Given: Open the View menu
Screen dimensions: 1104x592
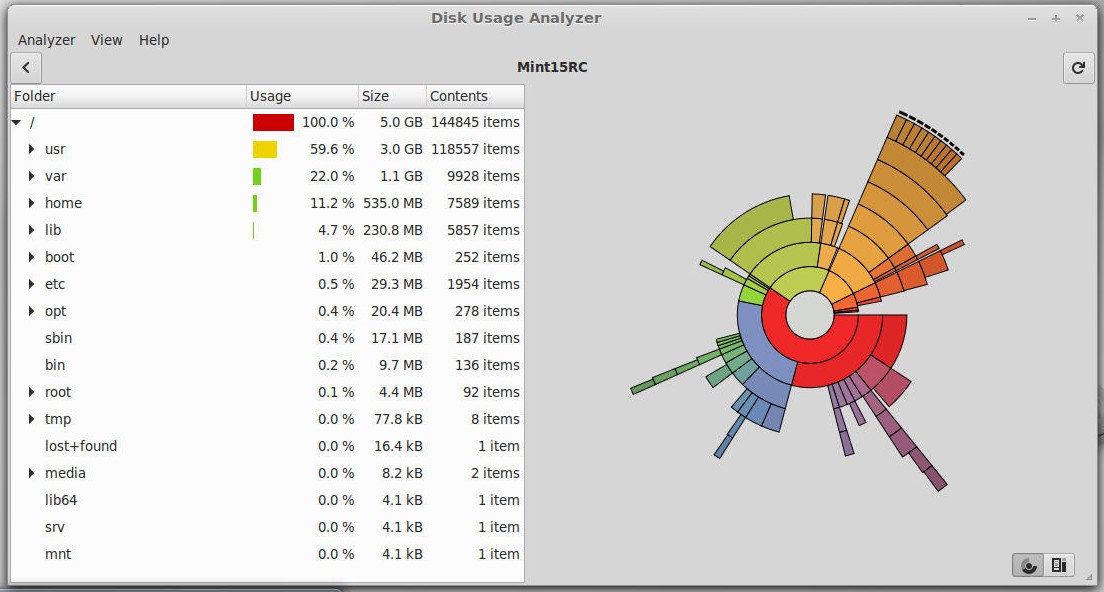Looking at the screenshot, I should click(x=106, y=40).
